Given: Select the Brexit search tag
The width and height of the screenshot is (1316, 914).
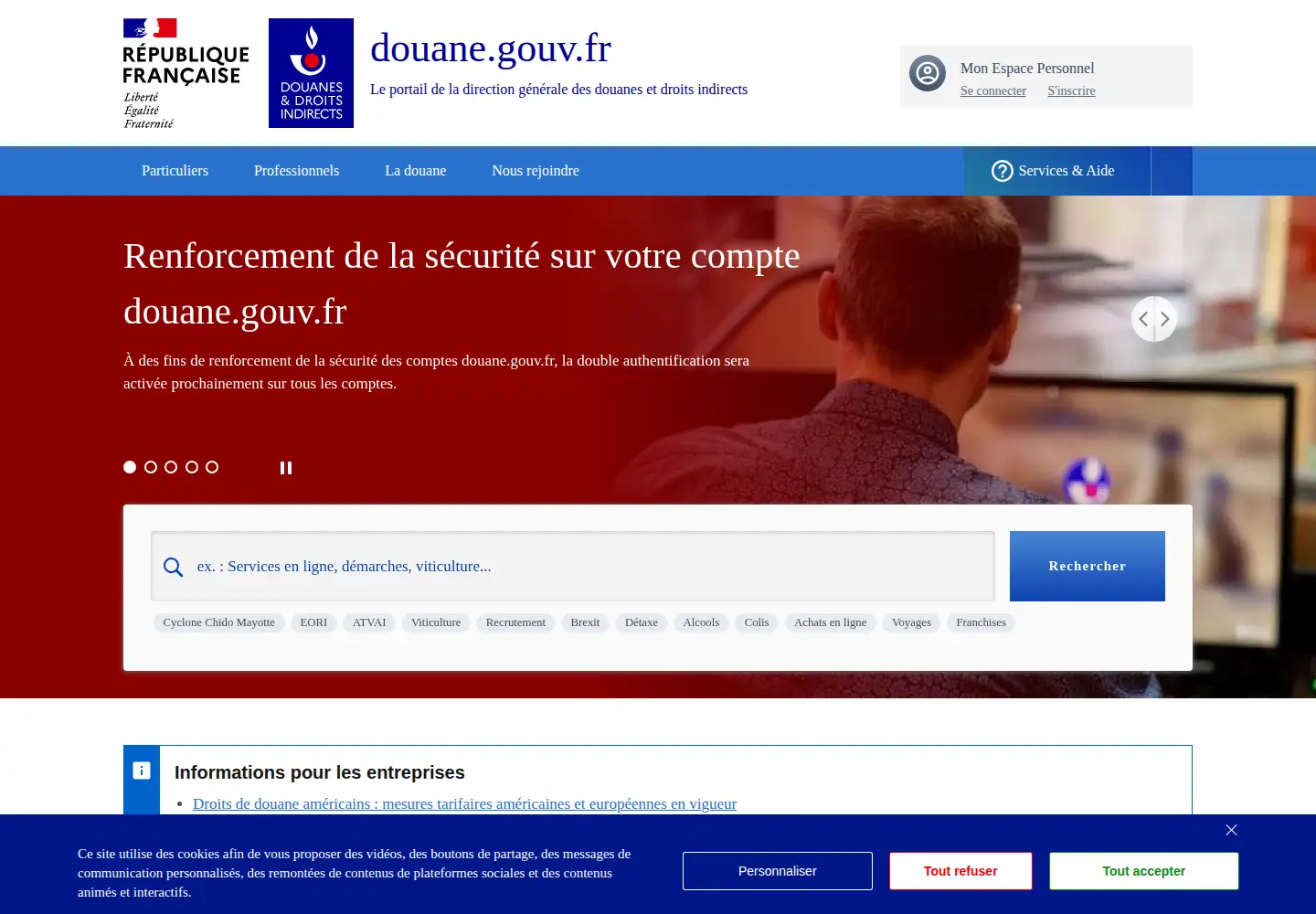Looking at the screenshot, I should (x=585, y=622).
